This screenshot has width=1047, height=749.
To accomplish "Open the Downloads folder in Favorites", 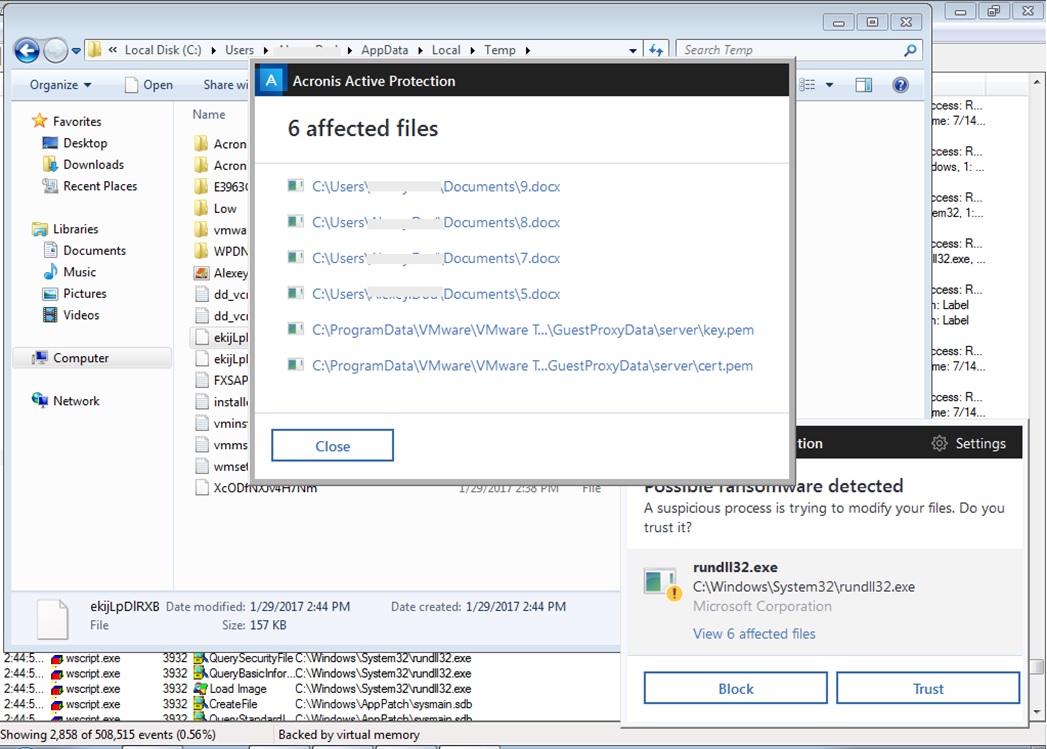I will [x=93, y=165].
